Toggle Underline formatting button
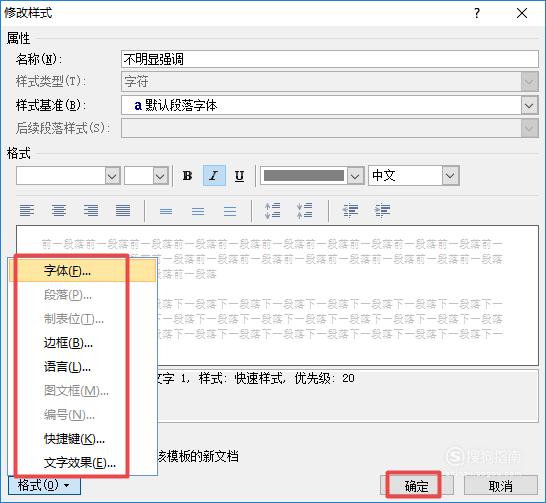 (239, 176)
